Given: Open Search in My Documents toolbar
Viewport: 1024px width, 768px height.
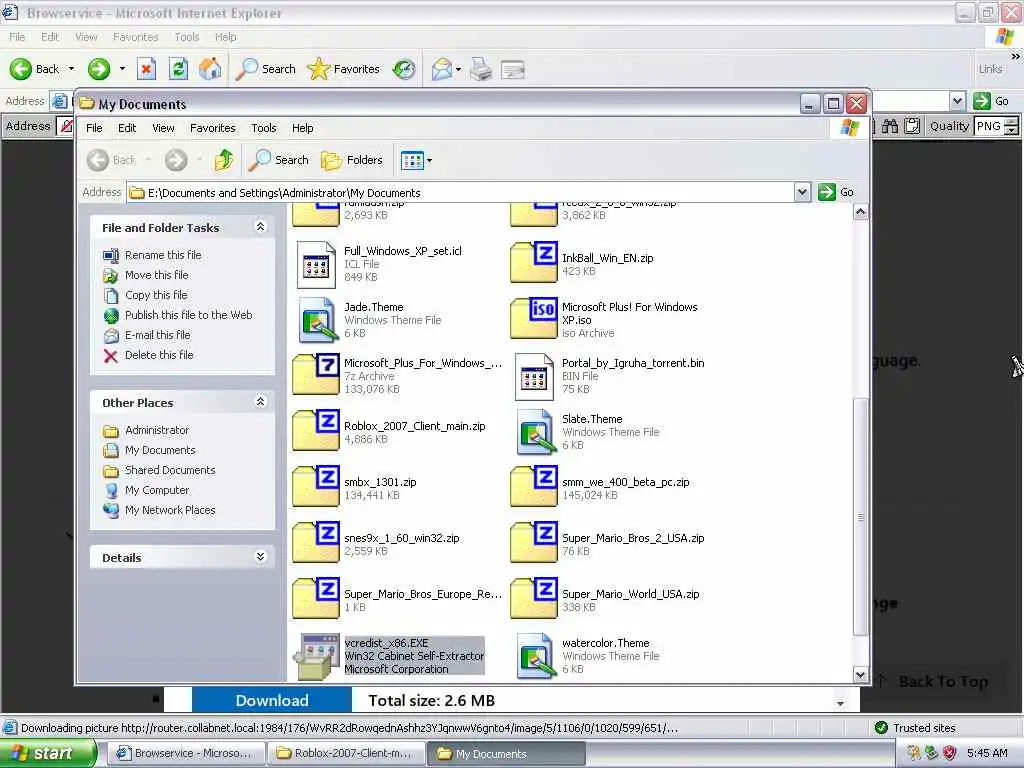Looking at the screenshot, I should point(279,160).
